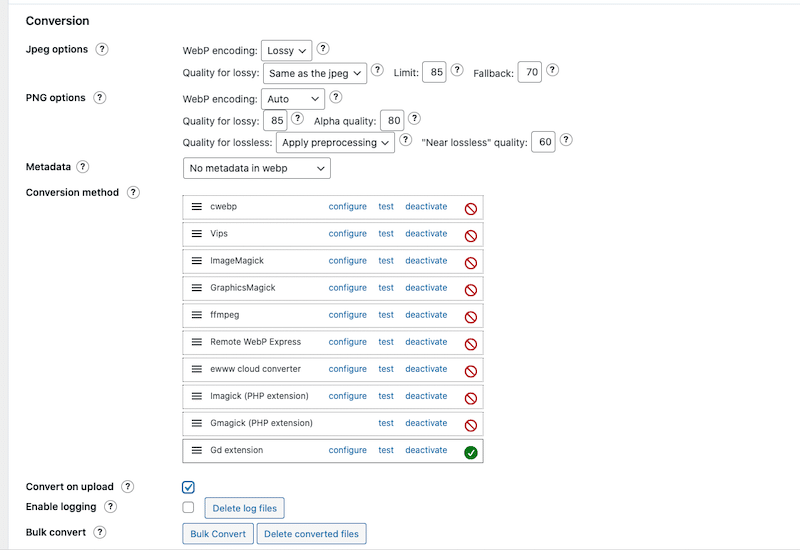
Task: Open help icon next to Fallback field
Action: (553, 70)
